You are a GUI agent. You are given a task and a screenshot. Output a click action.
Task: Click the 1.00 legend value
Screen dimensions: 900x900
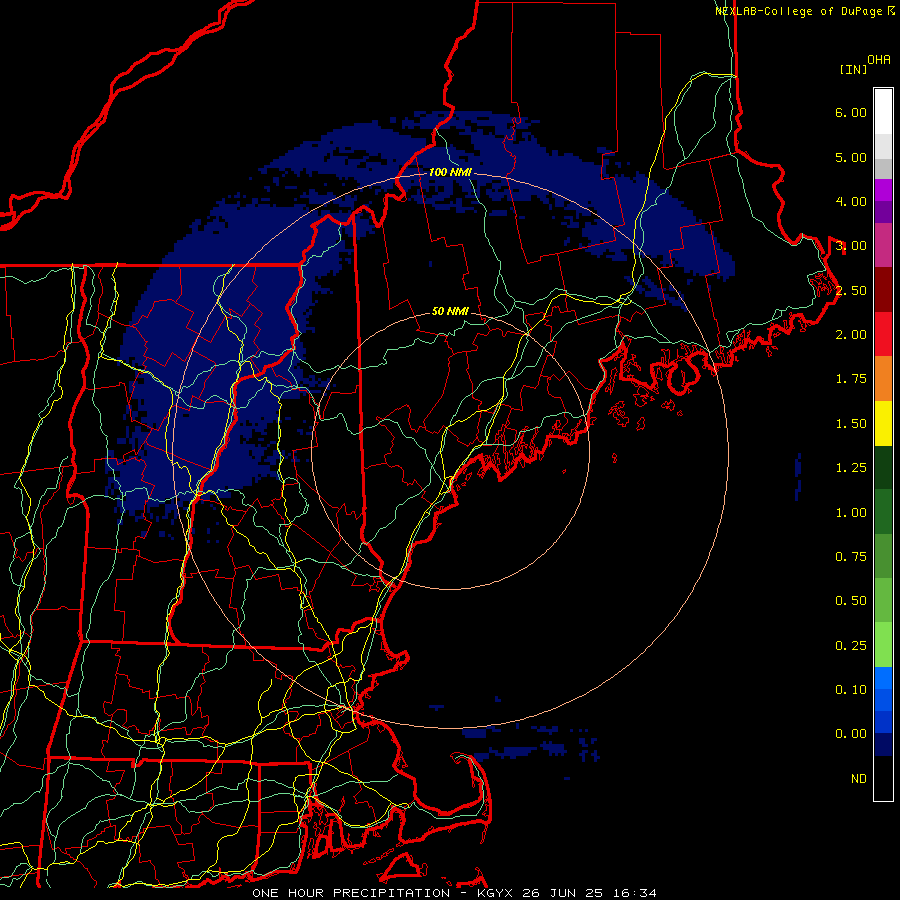pyautogui.click(x=851, y=513)
